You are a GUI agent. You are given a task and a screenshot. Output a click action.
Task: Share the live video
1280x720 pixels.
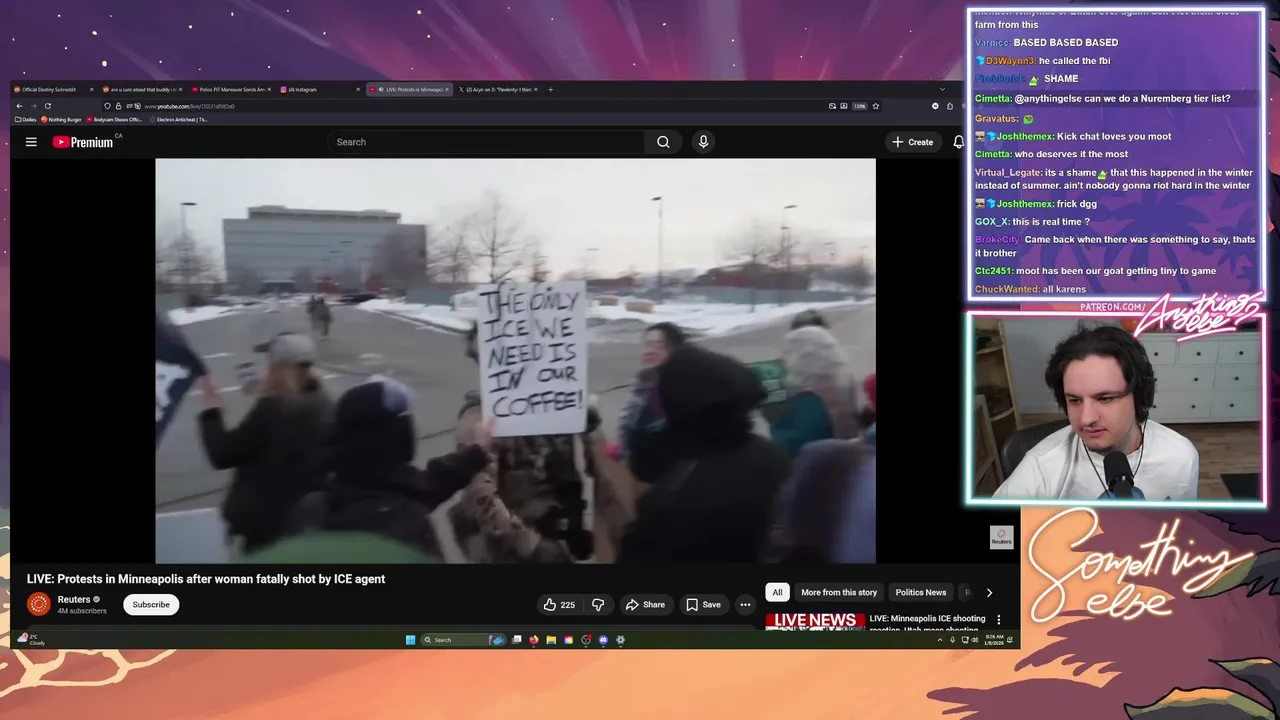click(644, 604)
